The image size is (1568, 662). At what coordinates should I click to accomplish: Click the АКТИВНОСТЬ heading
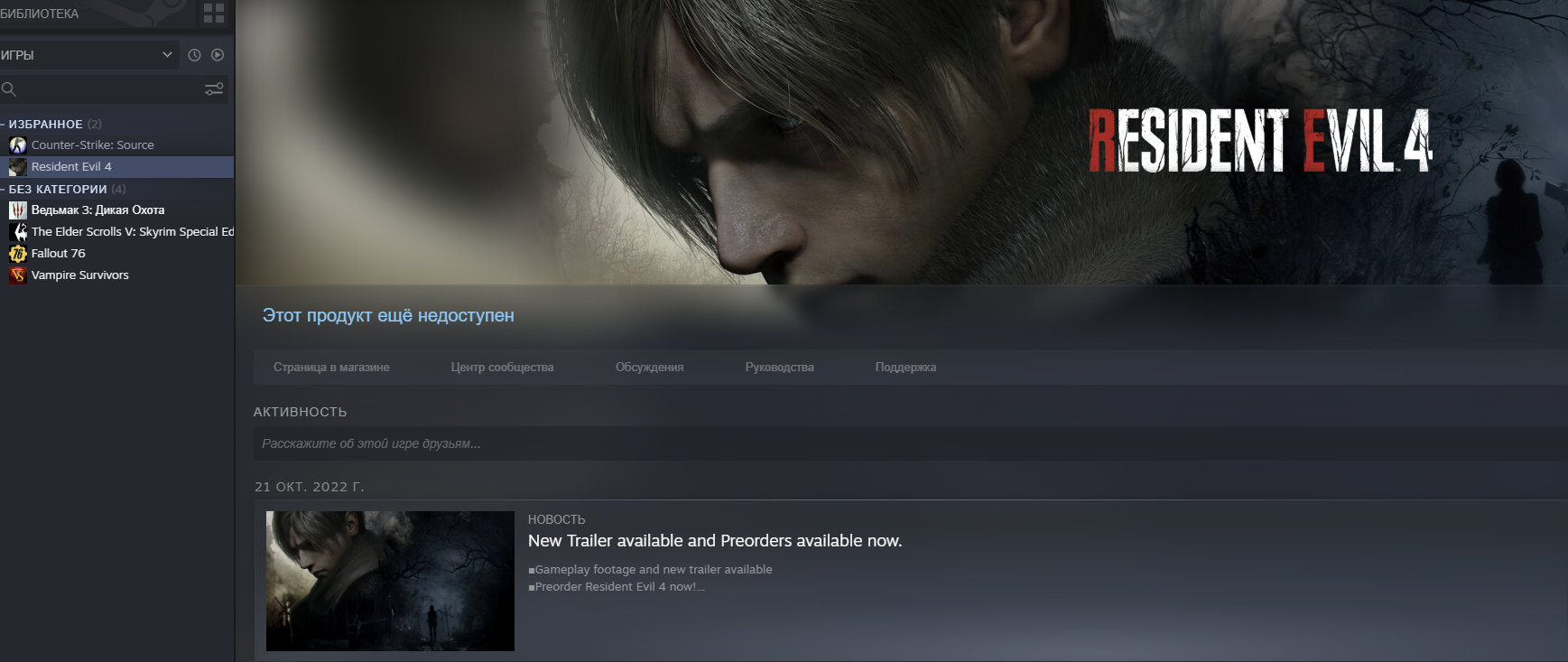click(300, 412)
